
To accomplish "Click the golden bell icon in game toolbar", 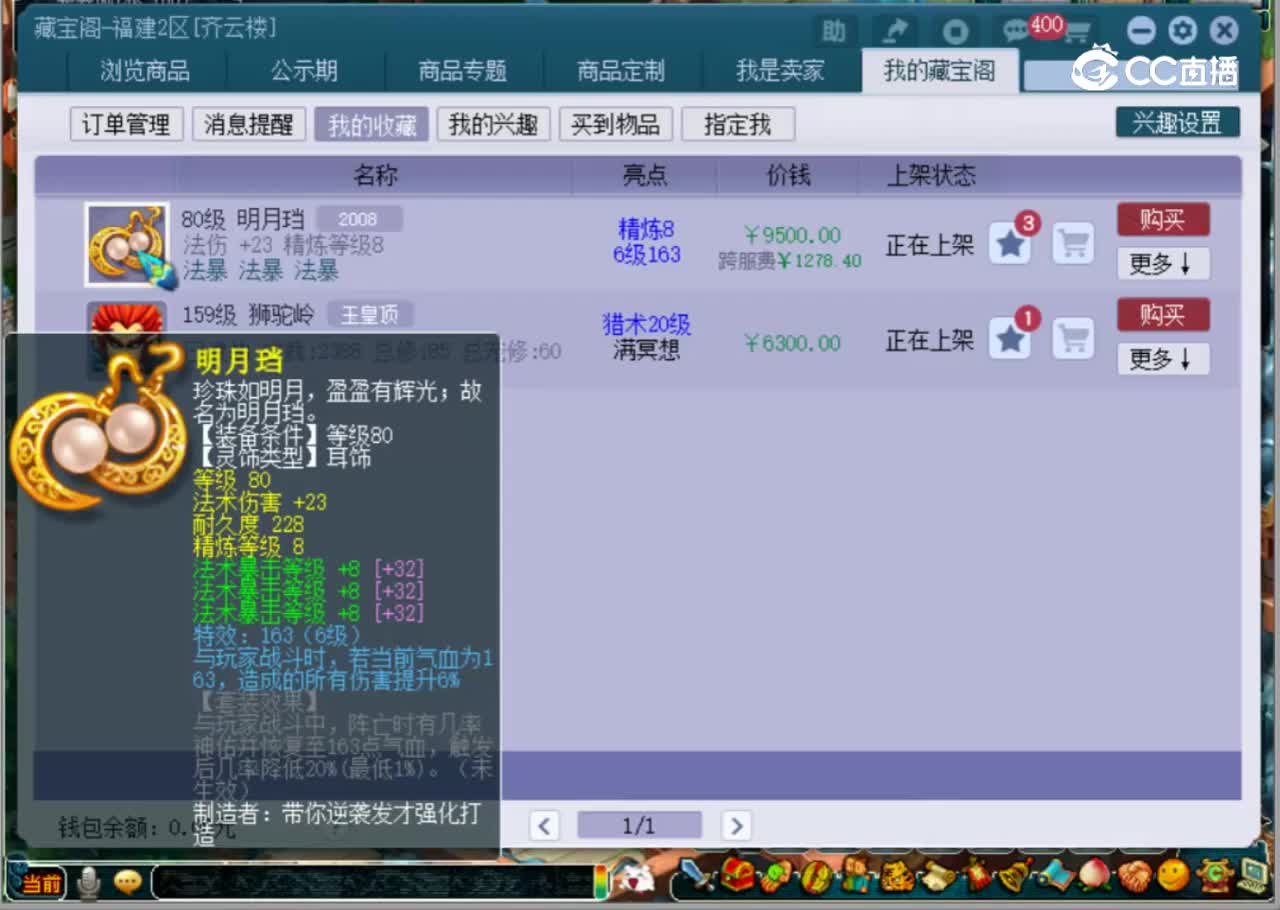I will tap(1017, 876).
